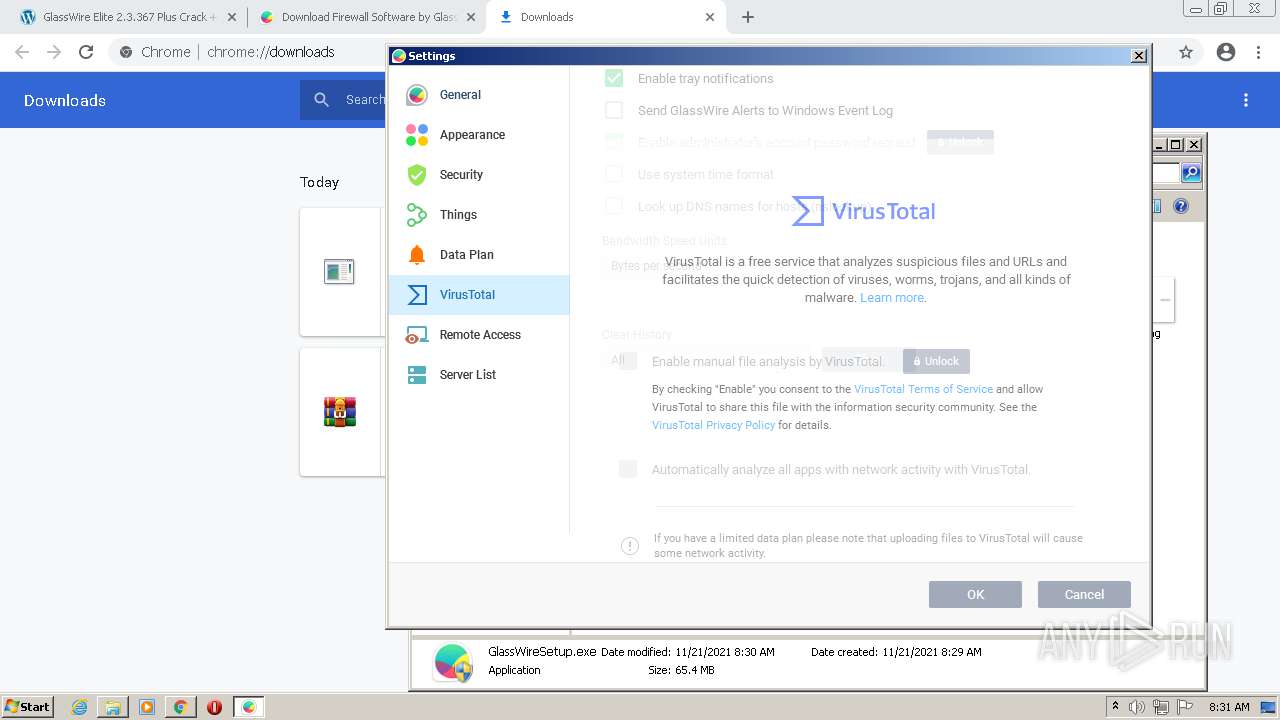
Task: Reload the Chrome page
Action: 86,52
